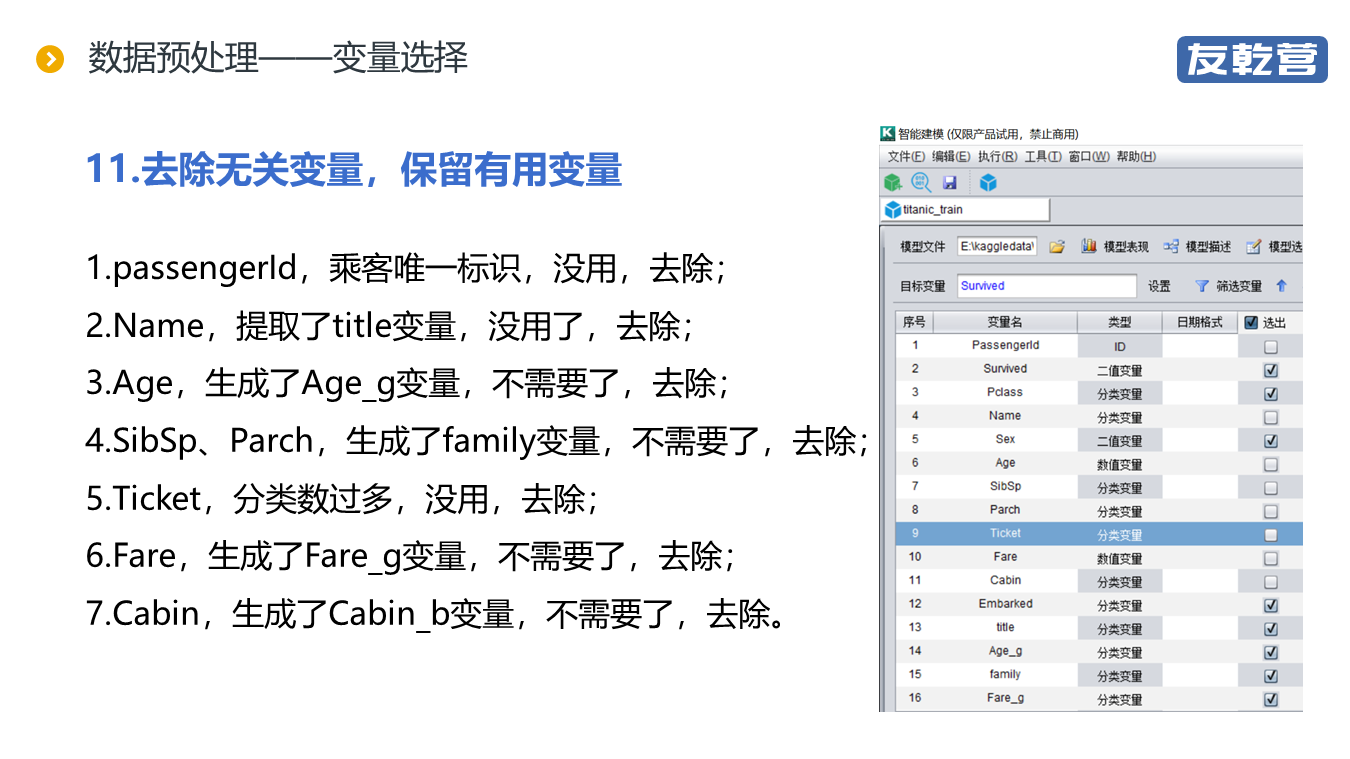The width and height of the screenshot is (1350, 759).
Task: Open the 编辑(E) menu
Action: [x=951, y=157]
